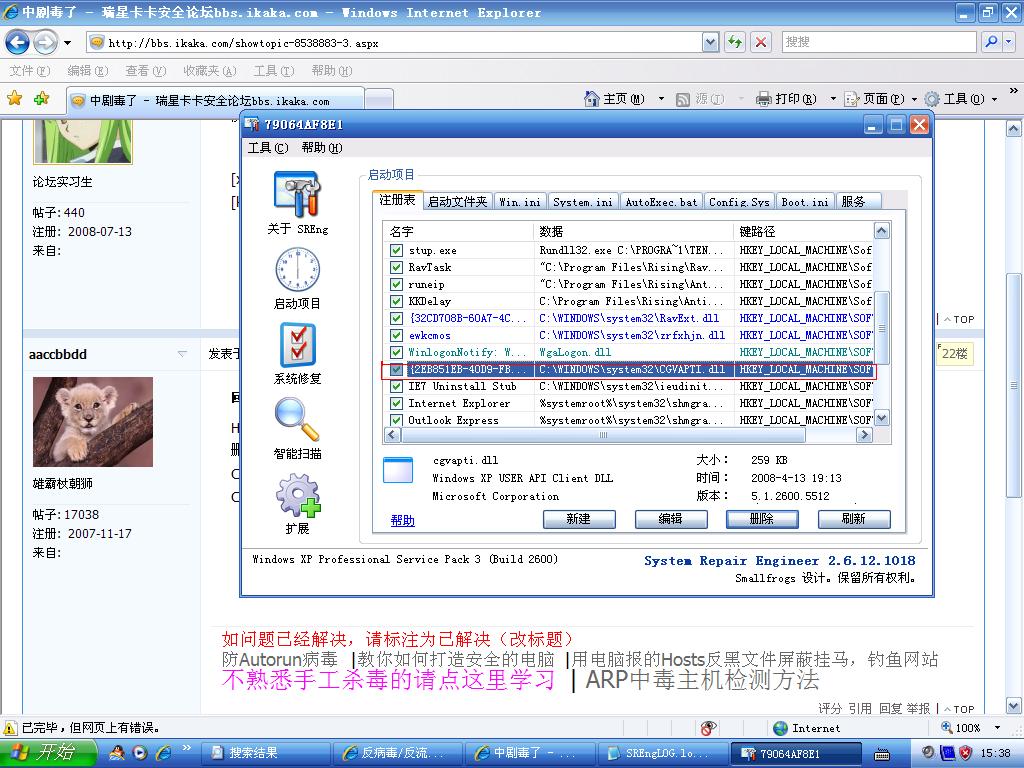Uncheck the IE7 Uninstall Stub entry
The image size is (1024, 768).
click(396, 386)
